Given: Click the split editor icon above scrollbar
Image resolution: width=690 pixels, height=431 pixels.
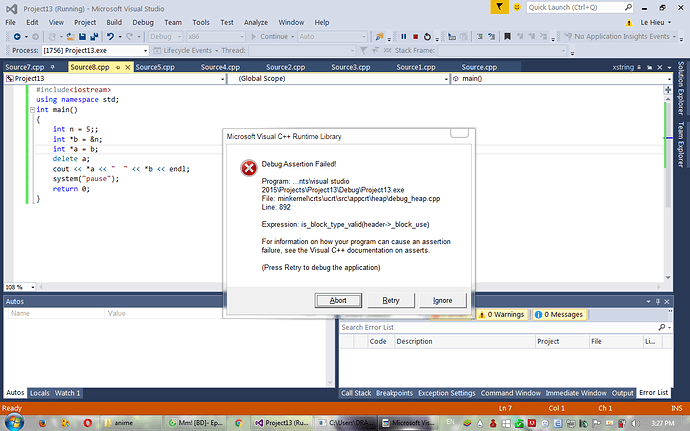Looking at the screenshot, I should pos(668,89).
